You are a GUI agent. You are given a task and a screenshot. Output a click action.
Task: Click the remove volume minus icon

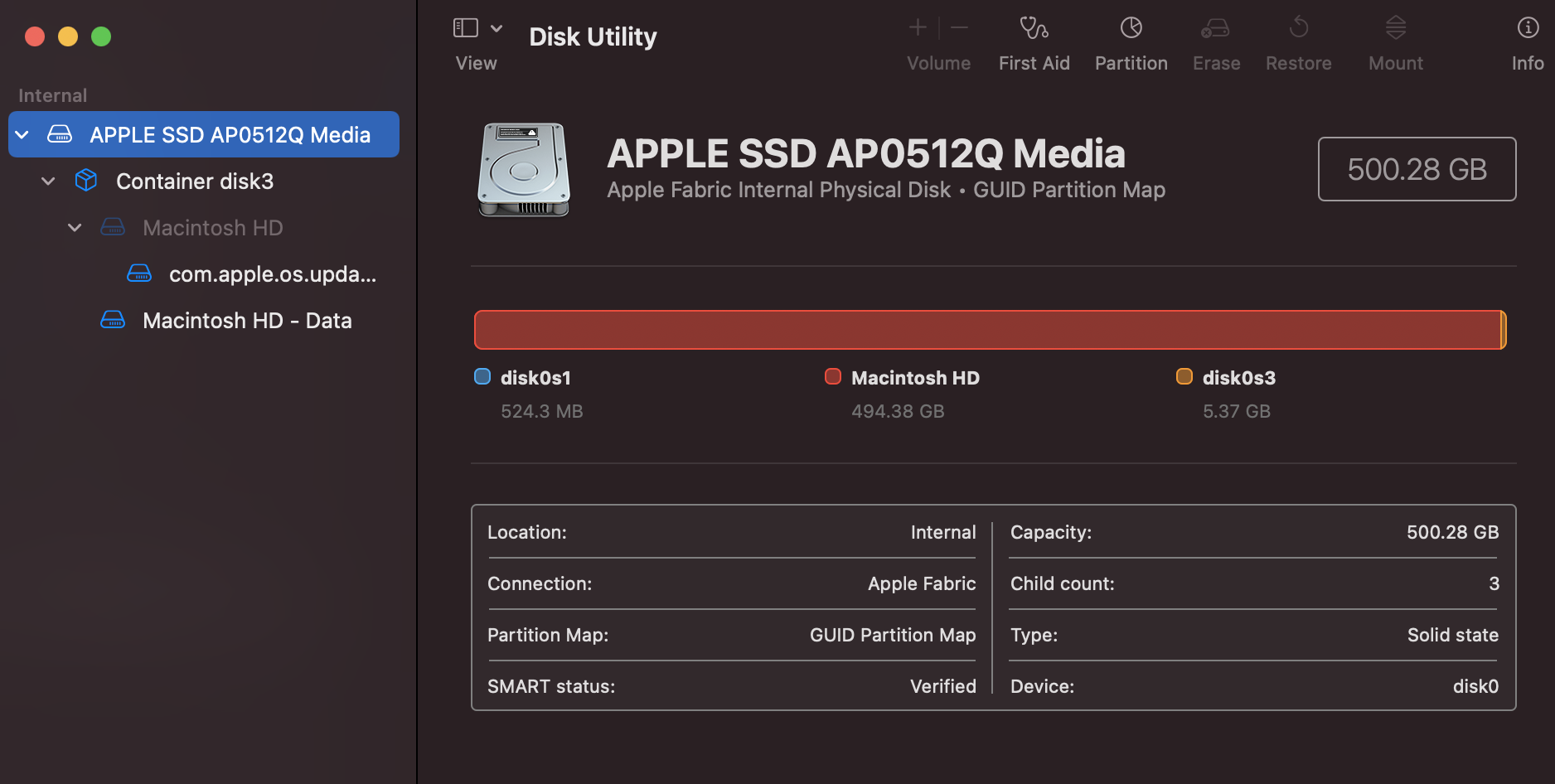click(959, 28)
